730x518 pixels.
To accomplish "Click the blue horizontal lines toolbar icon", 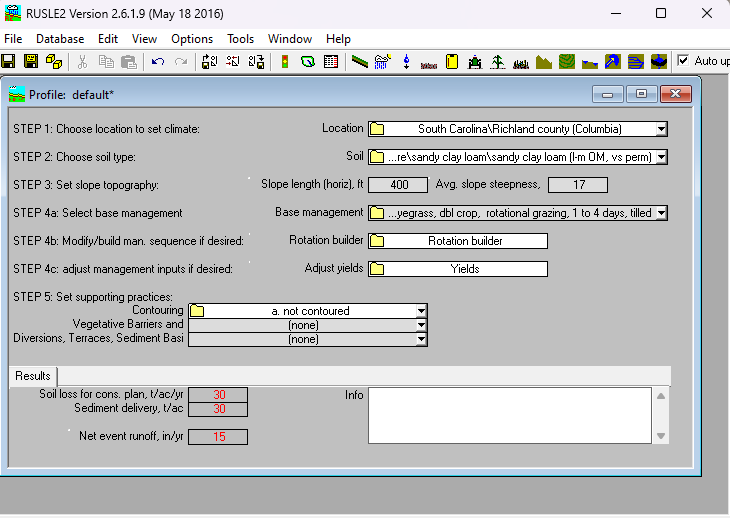I will click(x=635, y=61).
